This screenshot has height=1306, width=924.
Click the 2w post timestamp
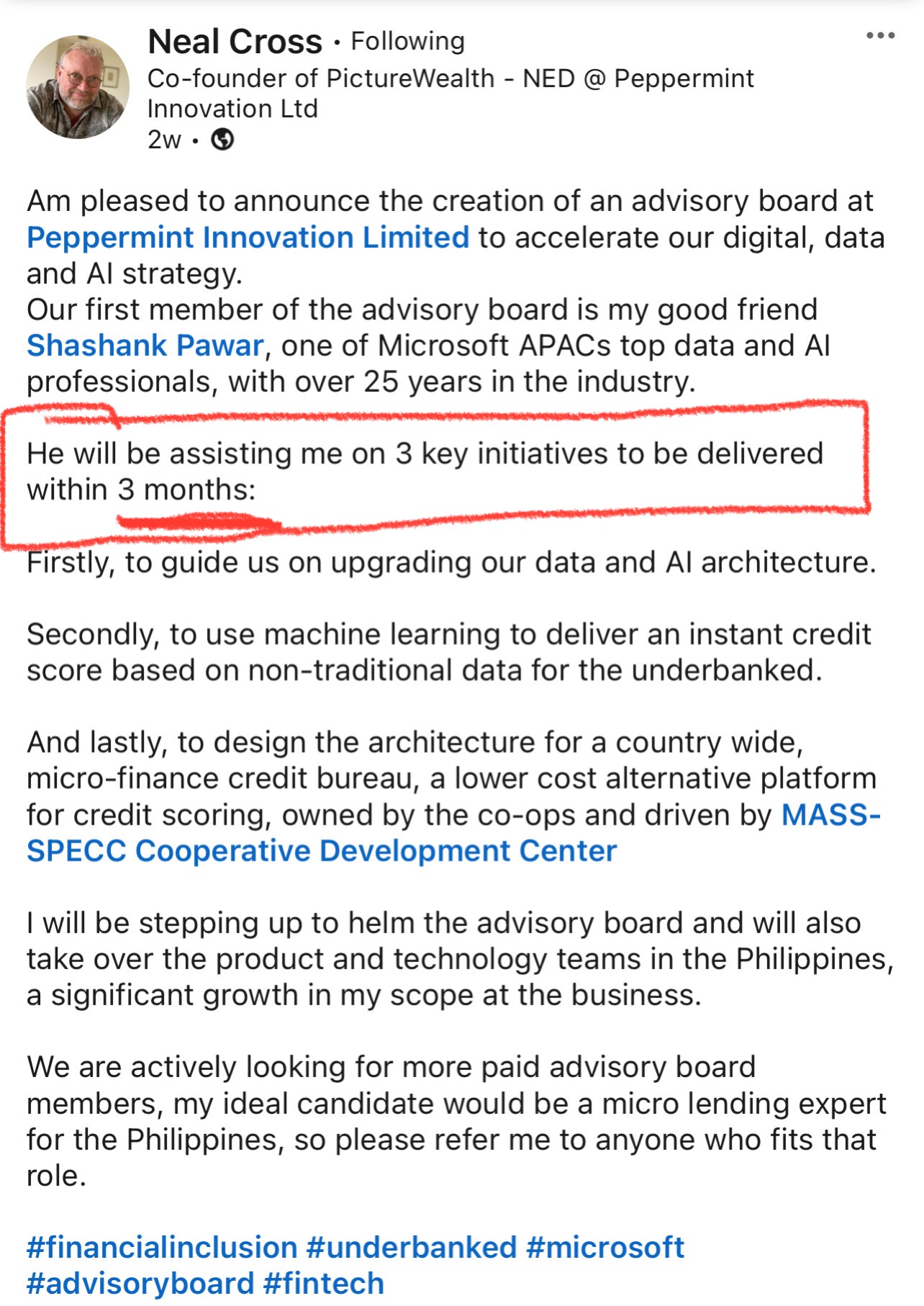164,140
